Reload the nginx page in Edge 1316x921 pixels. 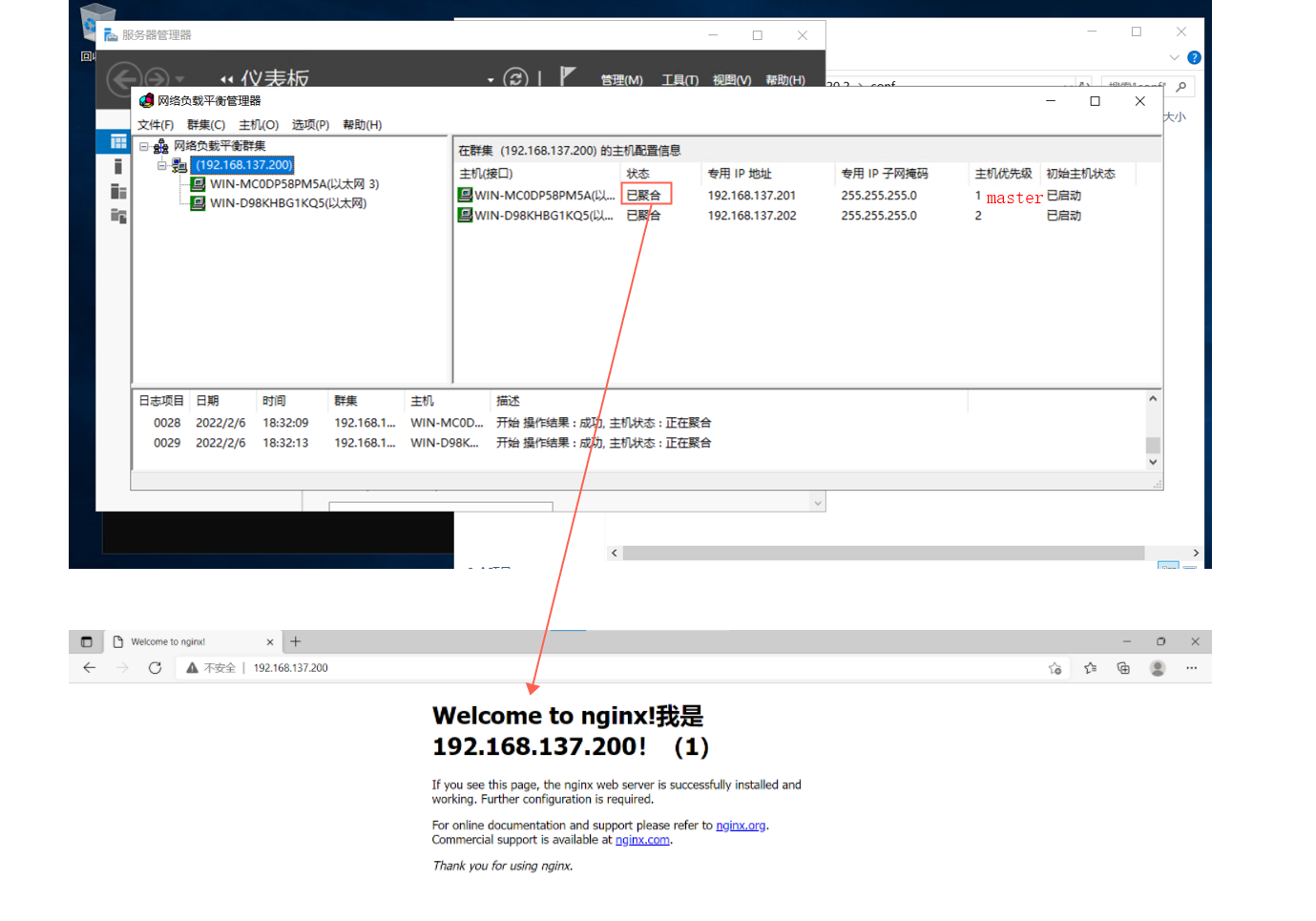point(155,668)
